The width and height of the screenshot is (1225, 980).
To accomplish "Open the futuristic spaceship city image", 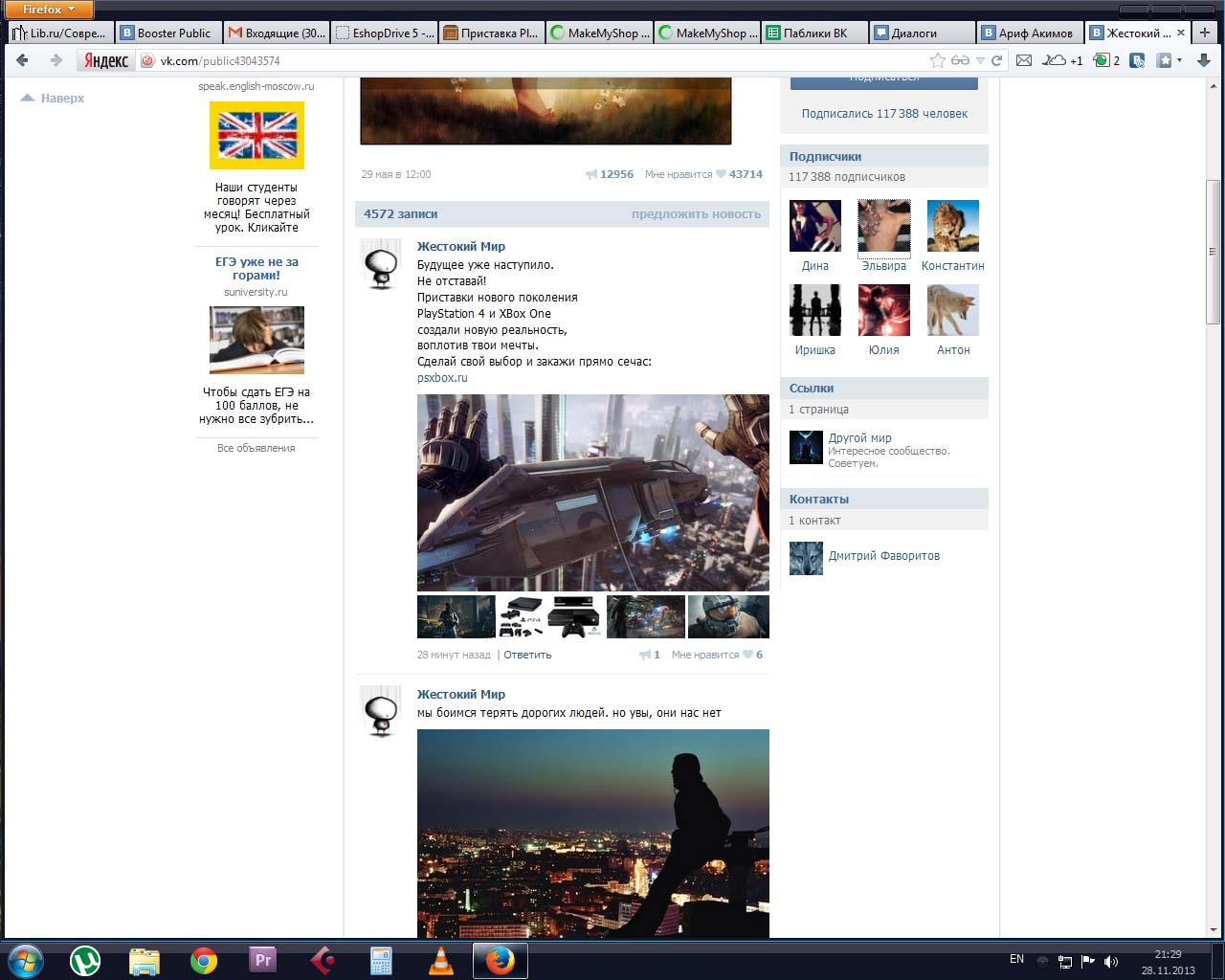I will coord(593,493).
